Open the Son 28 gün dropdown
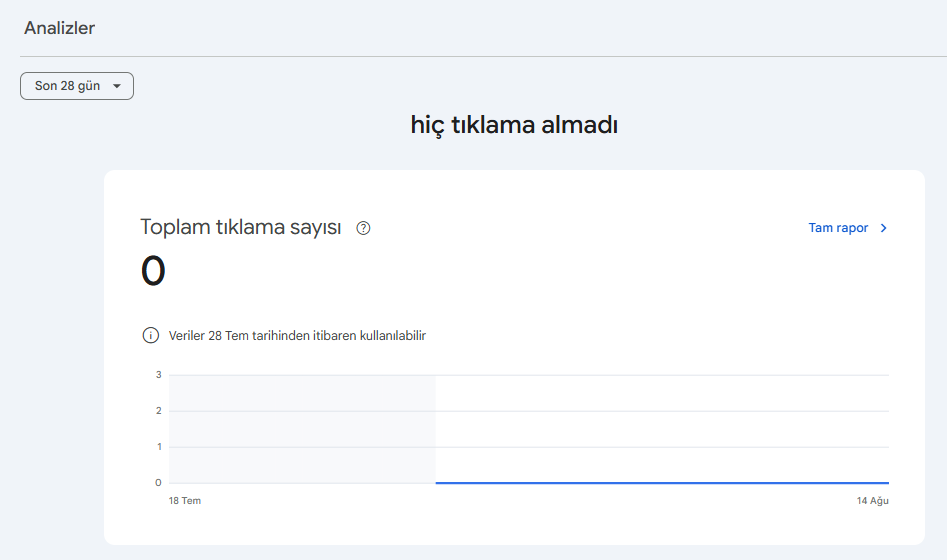Screen dimensions: 947x560 [77, 86]
